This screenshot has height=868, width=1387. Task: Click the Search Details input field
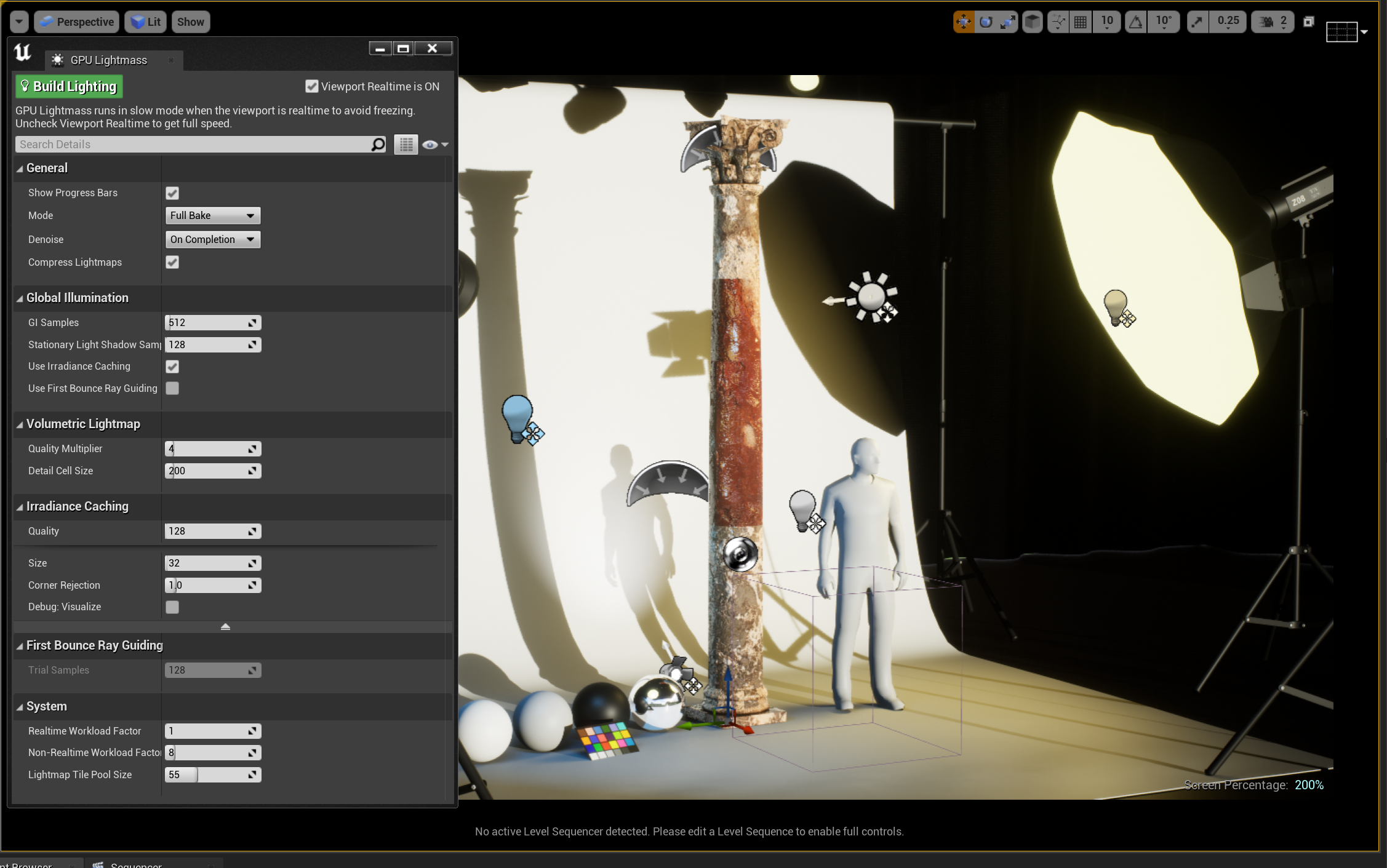(192, 145)
